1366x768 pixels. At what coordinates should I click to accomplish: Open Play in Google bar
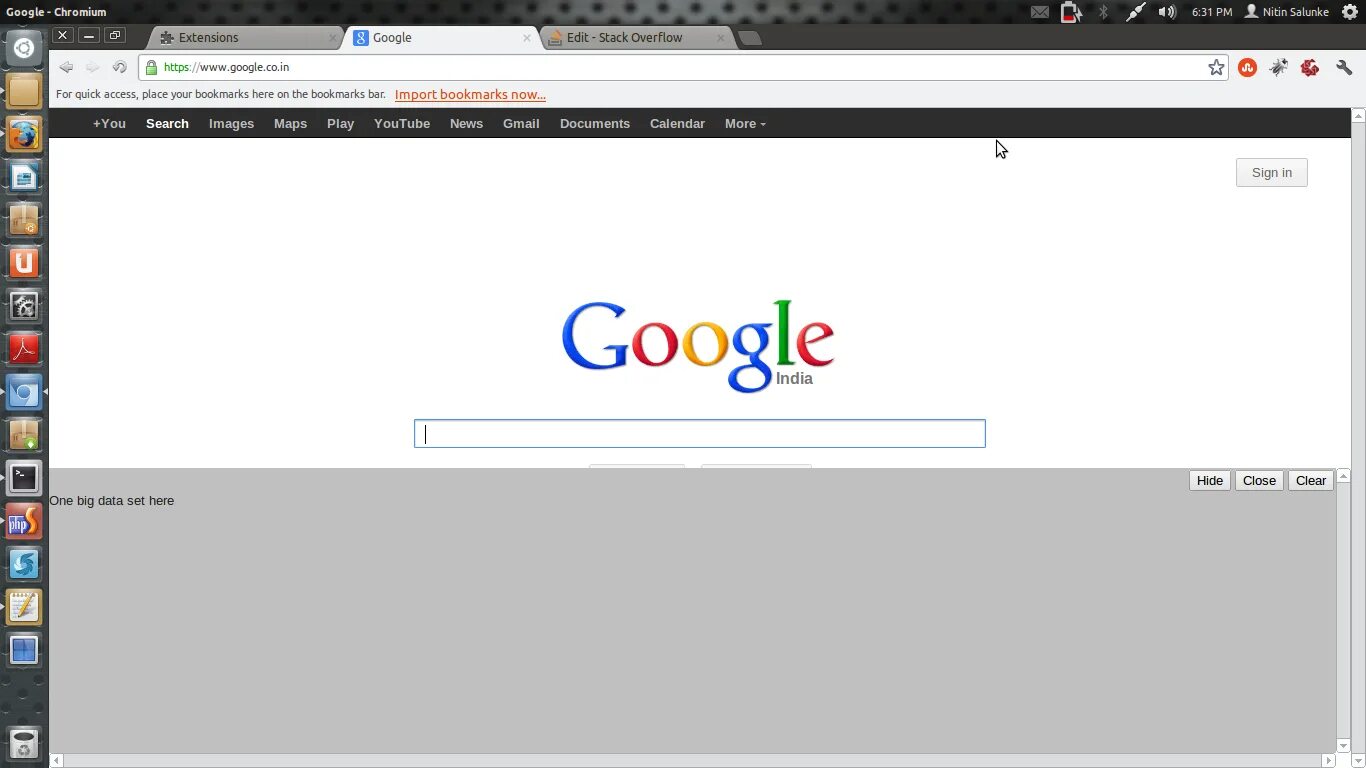340,124
